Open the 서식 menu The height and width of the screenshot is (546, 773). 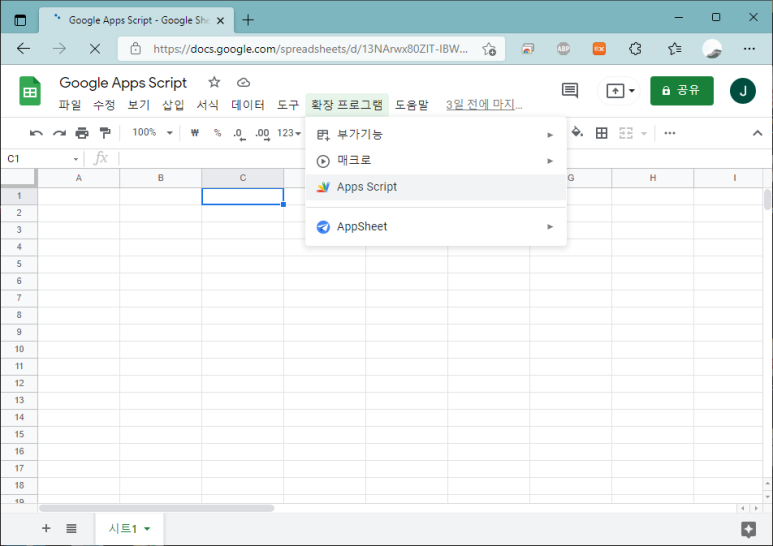(x=208, y=105)
